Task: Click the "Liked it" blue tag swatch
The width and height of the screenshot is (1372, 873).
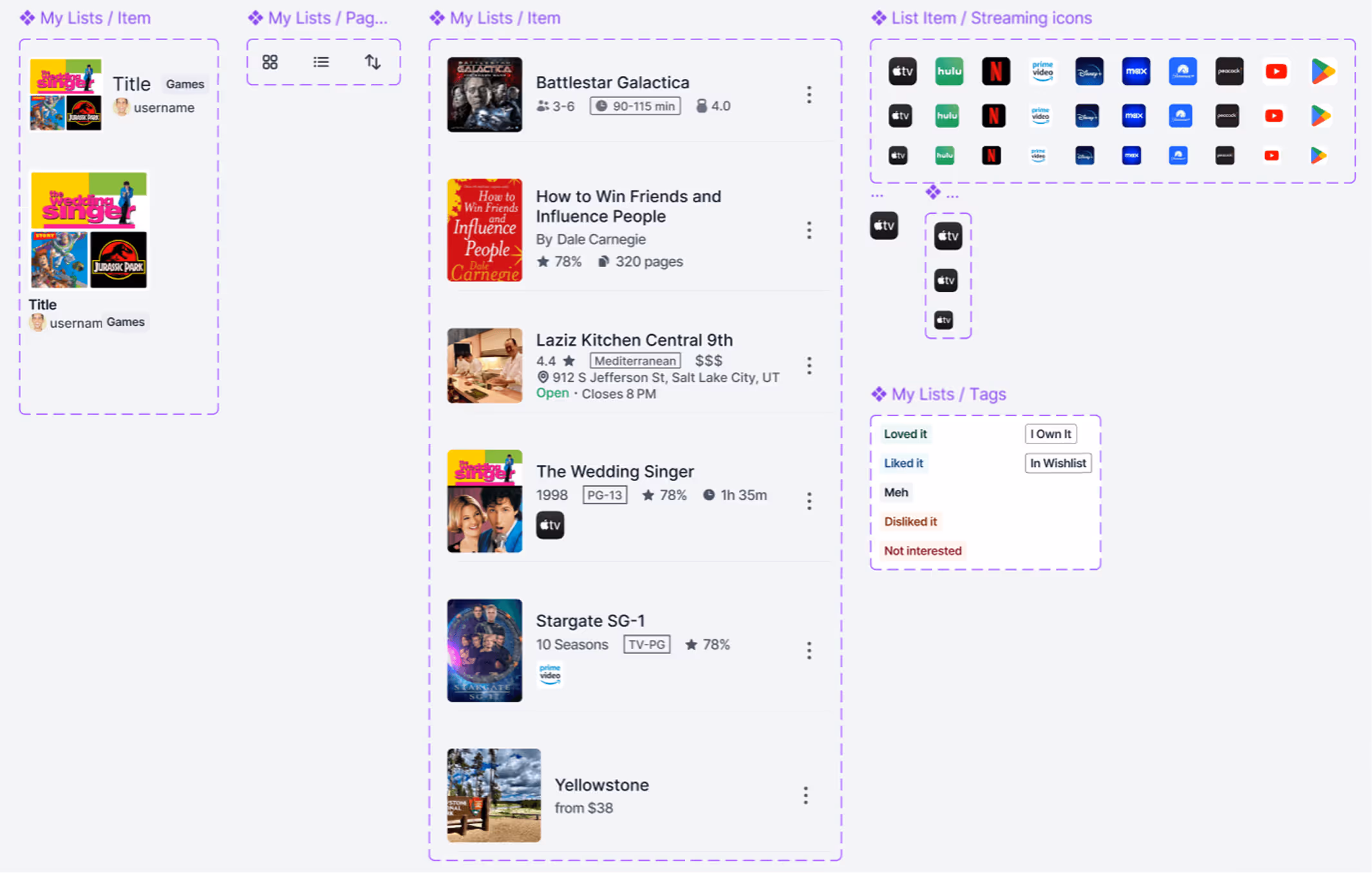Action: [903, 463]
